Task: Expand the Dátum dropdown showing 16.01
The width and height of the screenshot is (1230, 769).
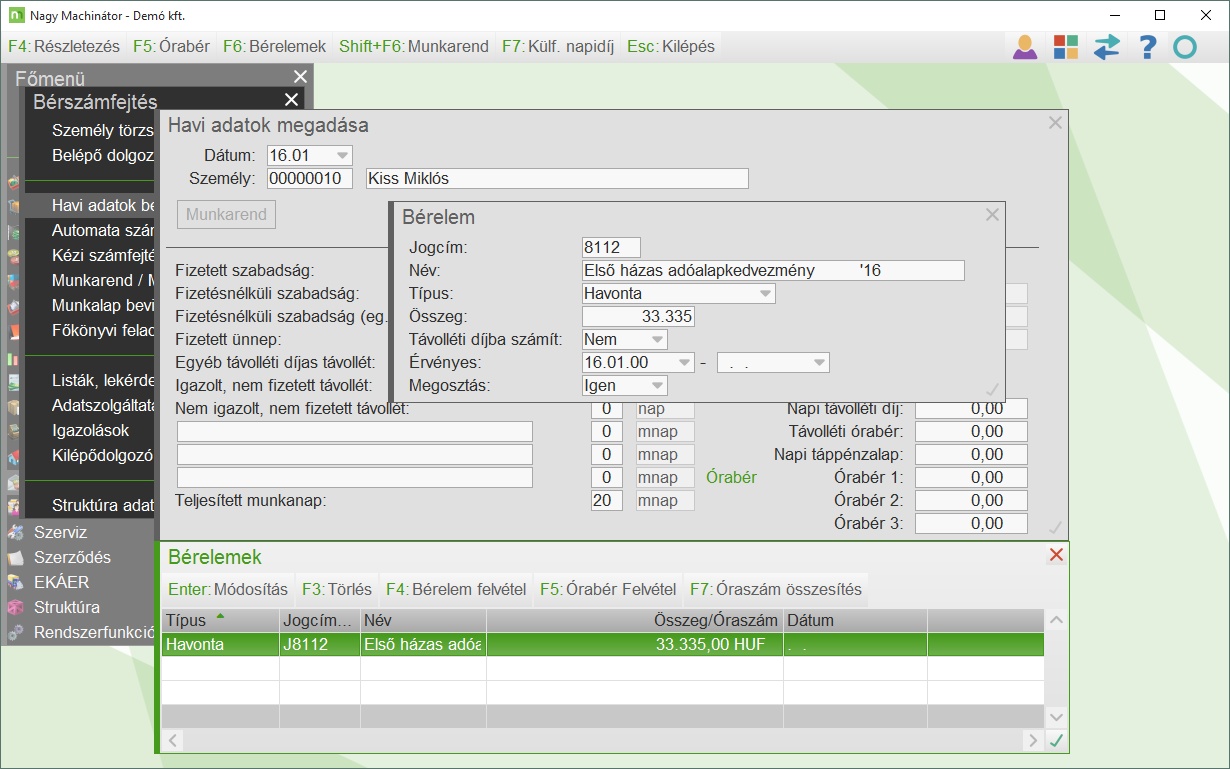Action: click(x=342, y=155)
